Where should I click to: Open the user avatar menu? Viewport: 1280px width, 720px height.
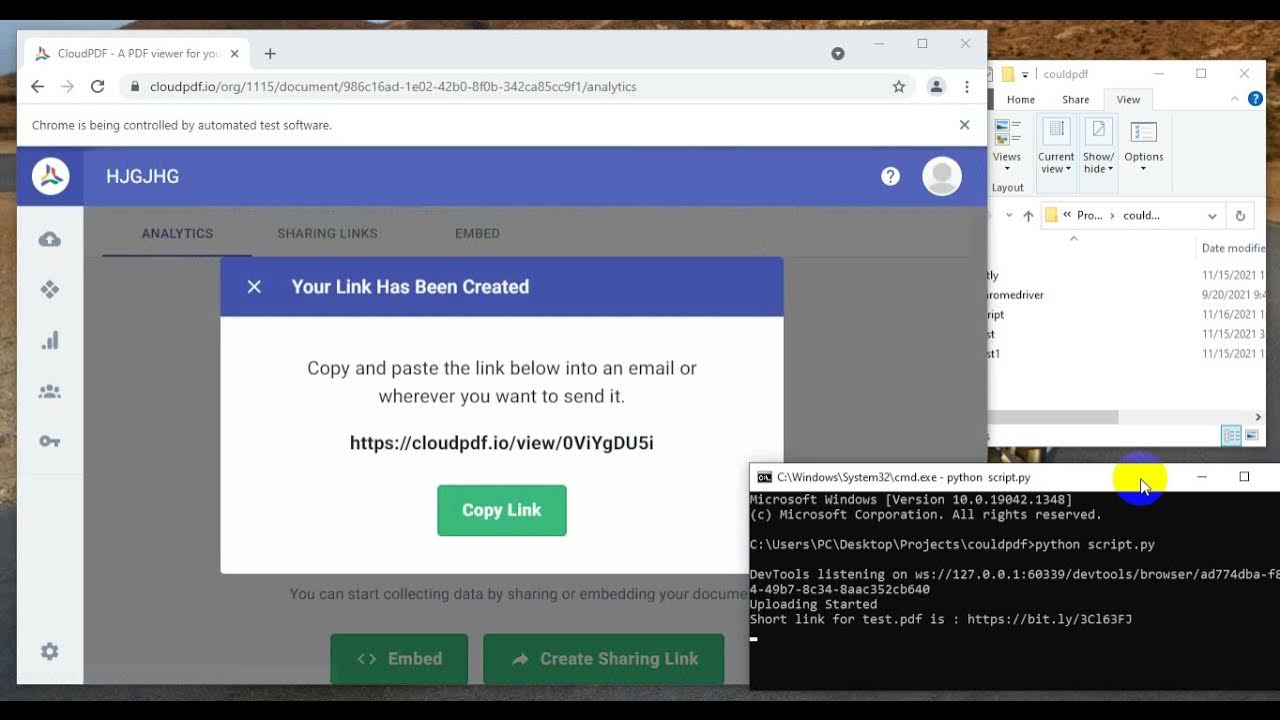pos(941,176)
